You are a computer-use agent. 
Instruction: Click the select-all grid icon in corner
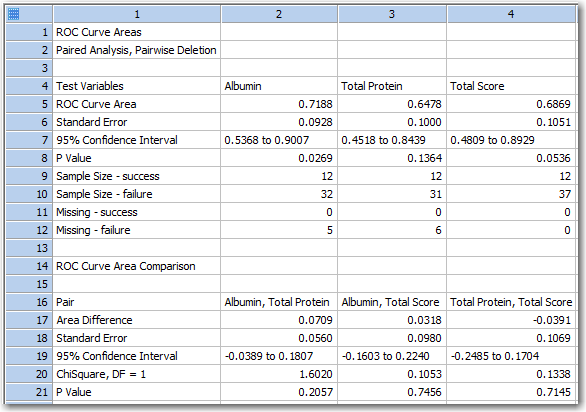[x=13, y=14]
